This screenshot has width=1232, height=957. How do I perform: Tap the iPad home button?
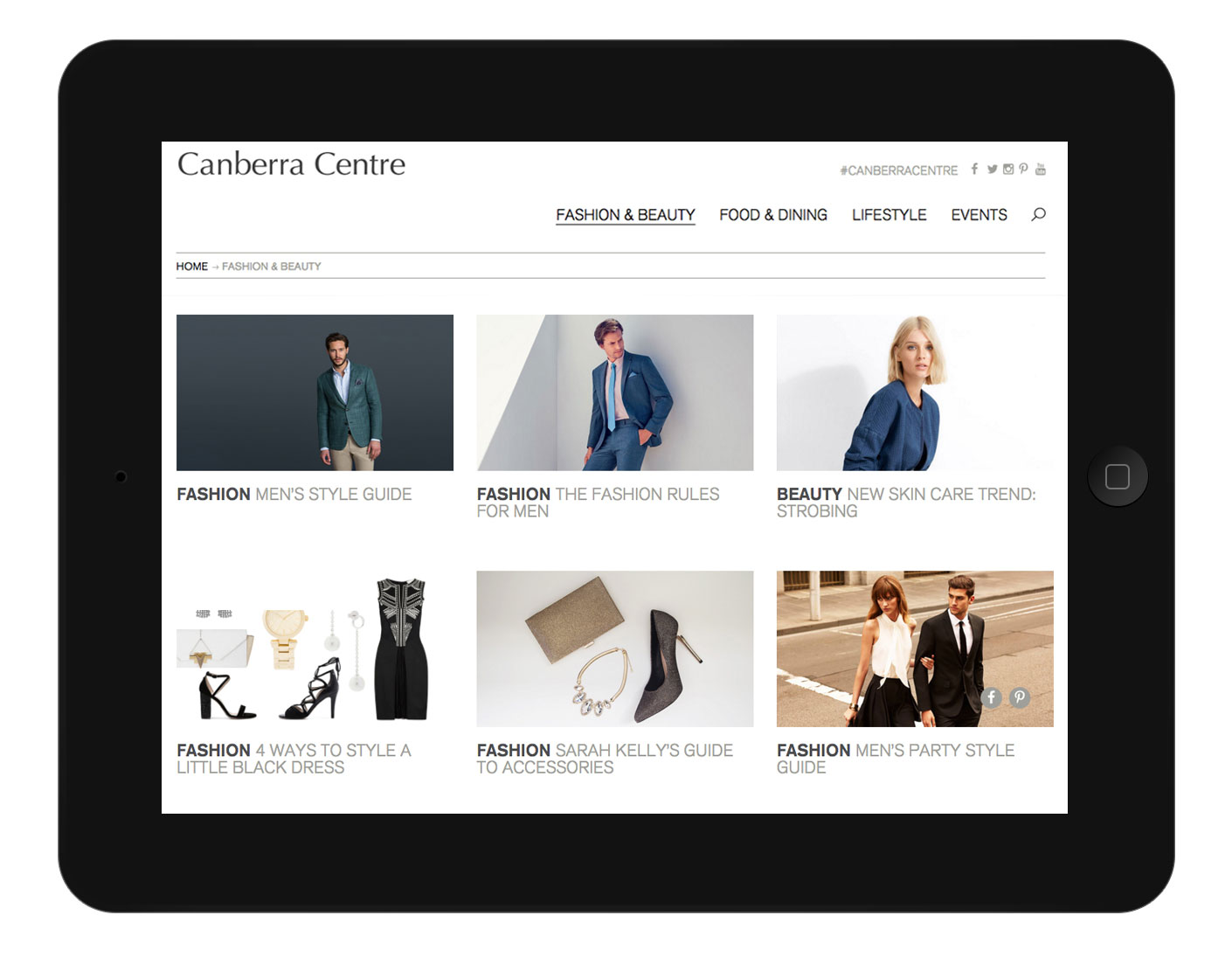tap(1118, 476)
